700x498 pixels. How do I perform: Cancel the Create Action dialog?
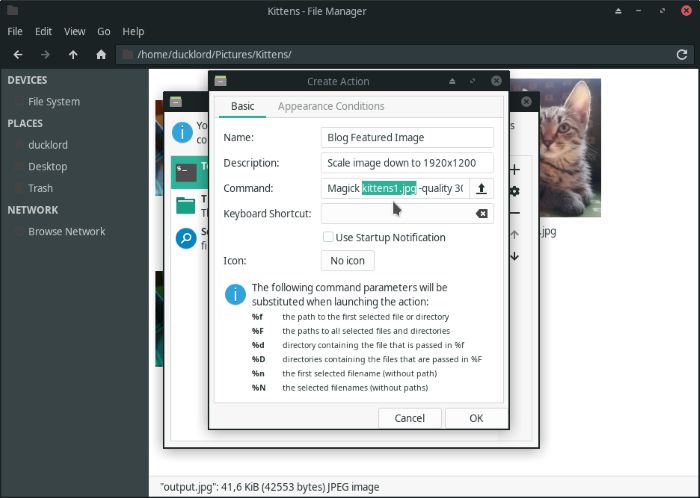(x=410, y=418)
